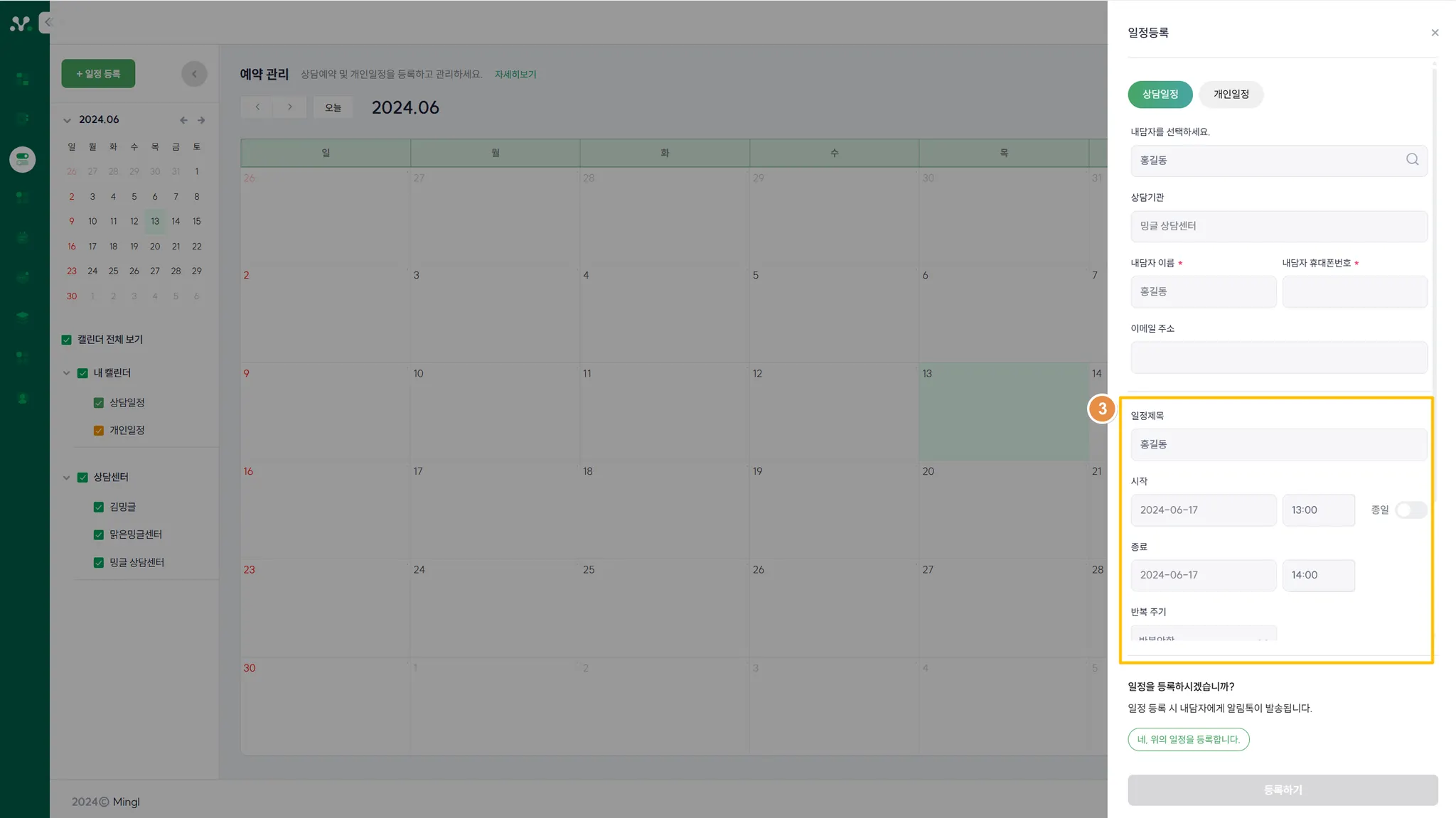Select the highlighted toggle-style sidebar icon
Screen dimensions: 1456x818
[x=23, y=159]
